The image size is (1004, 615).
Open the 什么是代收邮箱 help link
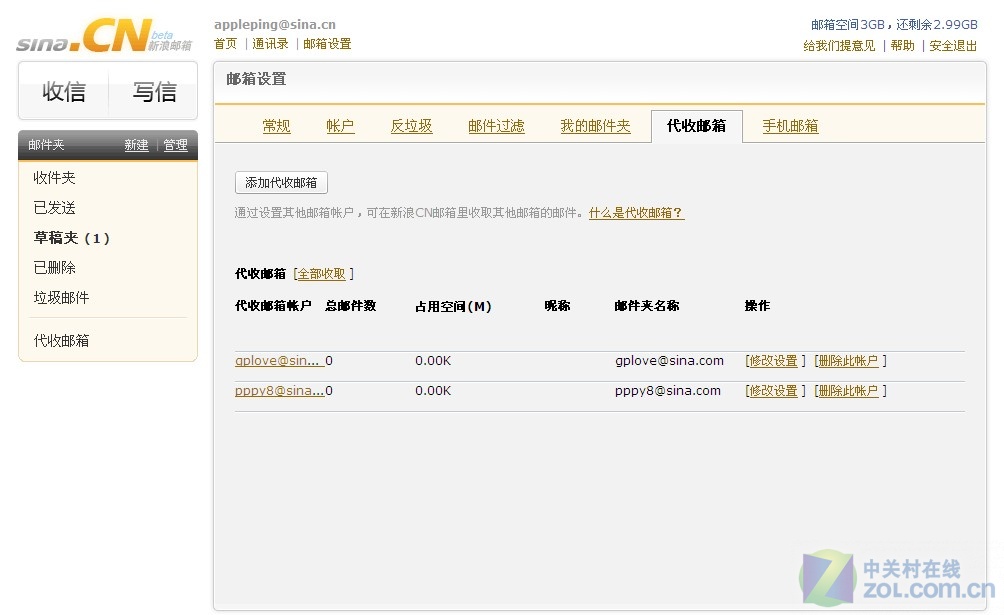pos(637,212)
